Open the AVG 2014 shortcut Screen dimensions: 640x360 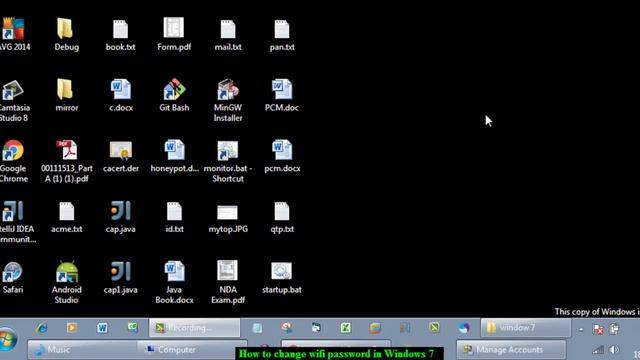click(x=13, y=34)
